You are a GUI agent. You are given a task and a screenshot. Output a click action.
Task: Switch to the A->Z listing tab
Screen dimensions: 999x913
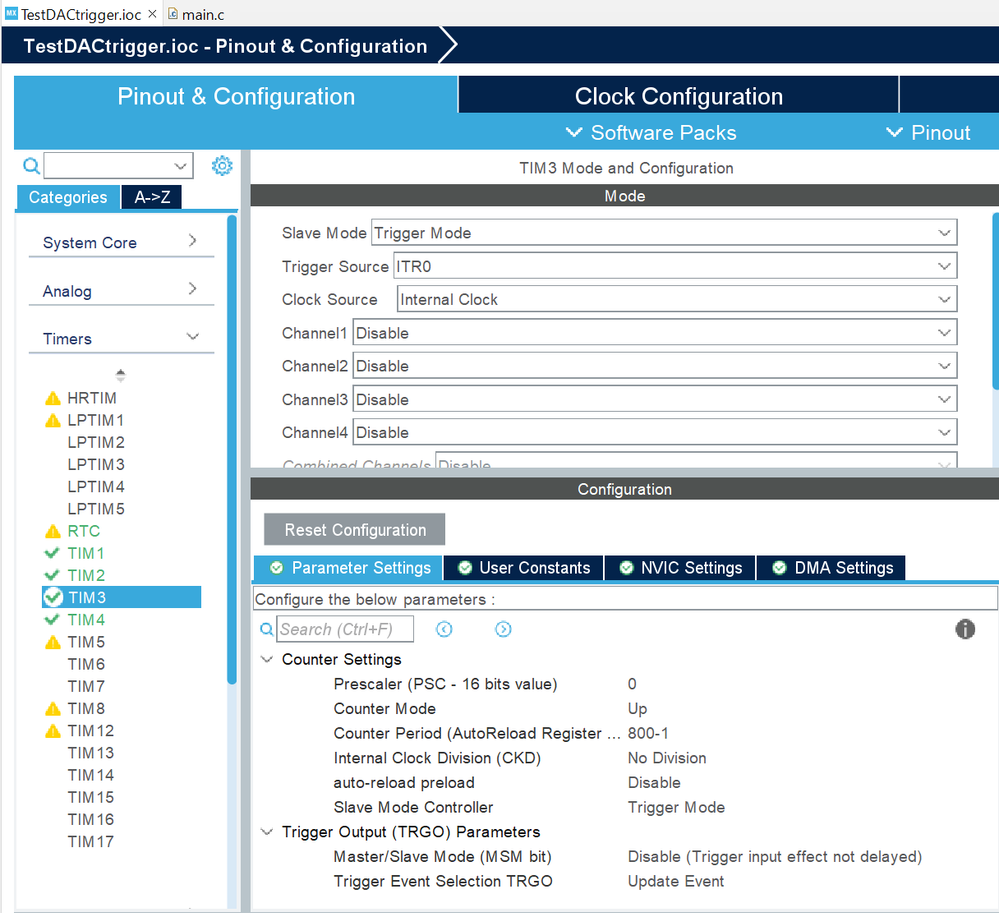pyautogui.click(x=152, y=197)
